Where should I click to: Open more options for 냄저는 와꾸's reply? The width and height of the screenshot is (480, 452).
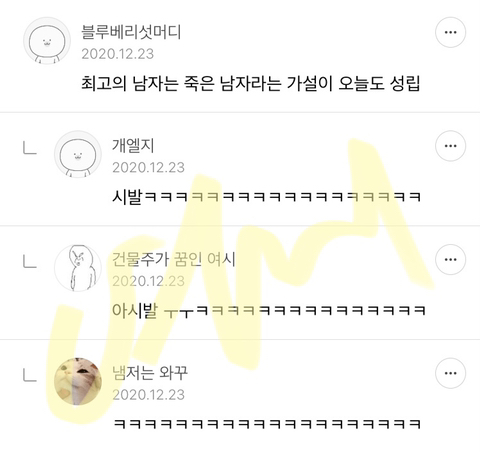tap(450, 373)
